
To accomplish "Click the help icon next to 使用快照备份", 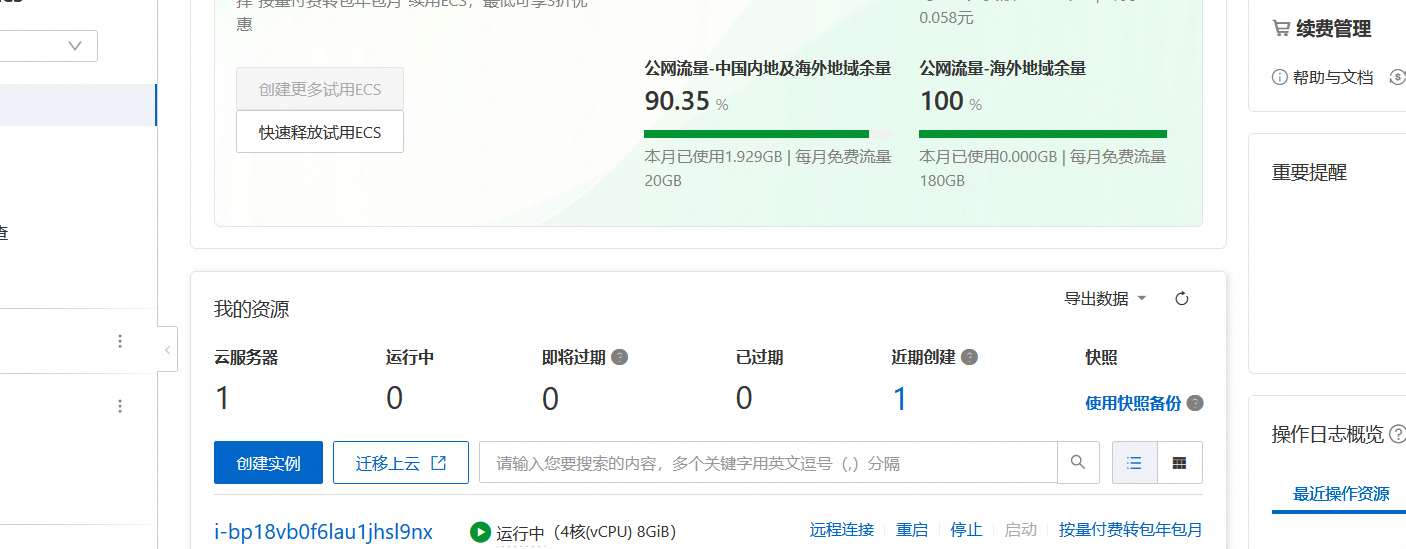I will coord(1195,403).
